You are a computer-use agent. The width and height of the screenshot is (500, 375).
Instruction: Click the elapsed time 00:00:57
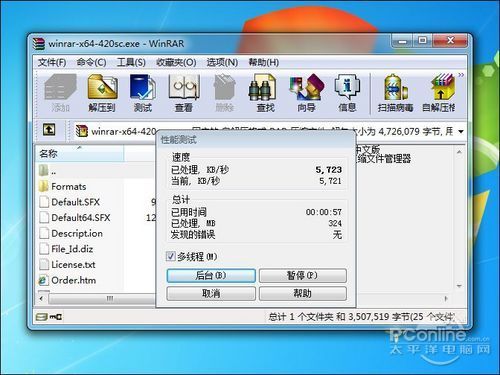click(x=324, y=212)
